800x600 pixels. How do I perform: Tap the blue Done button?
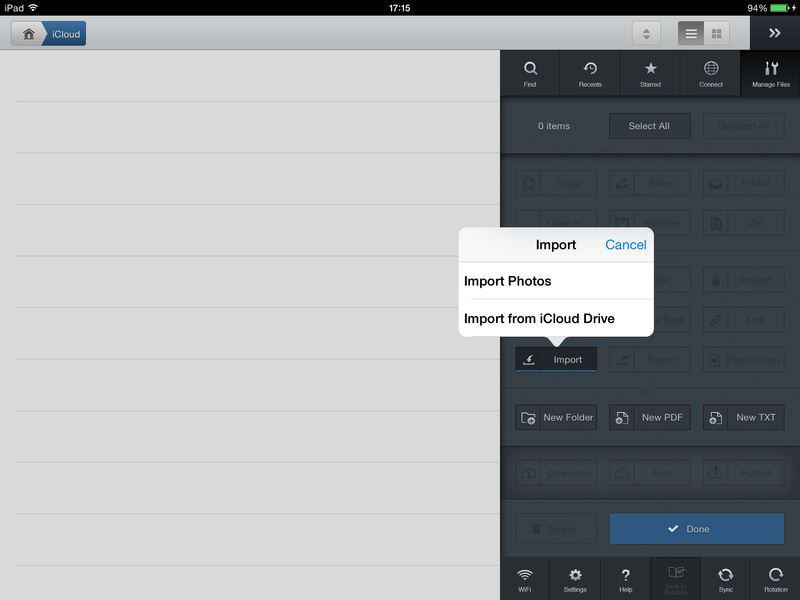(696, 529)
